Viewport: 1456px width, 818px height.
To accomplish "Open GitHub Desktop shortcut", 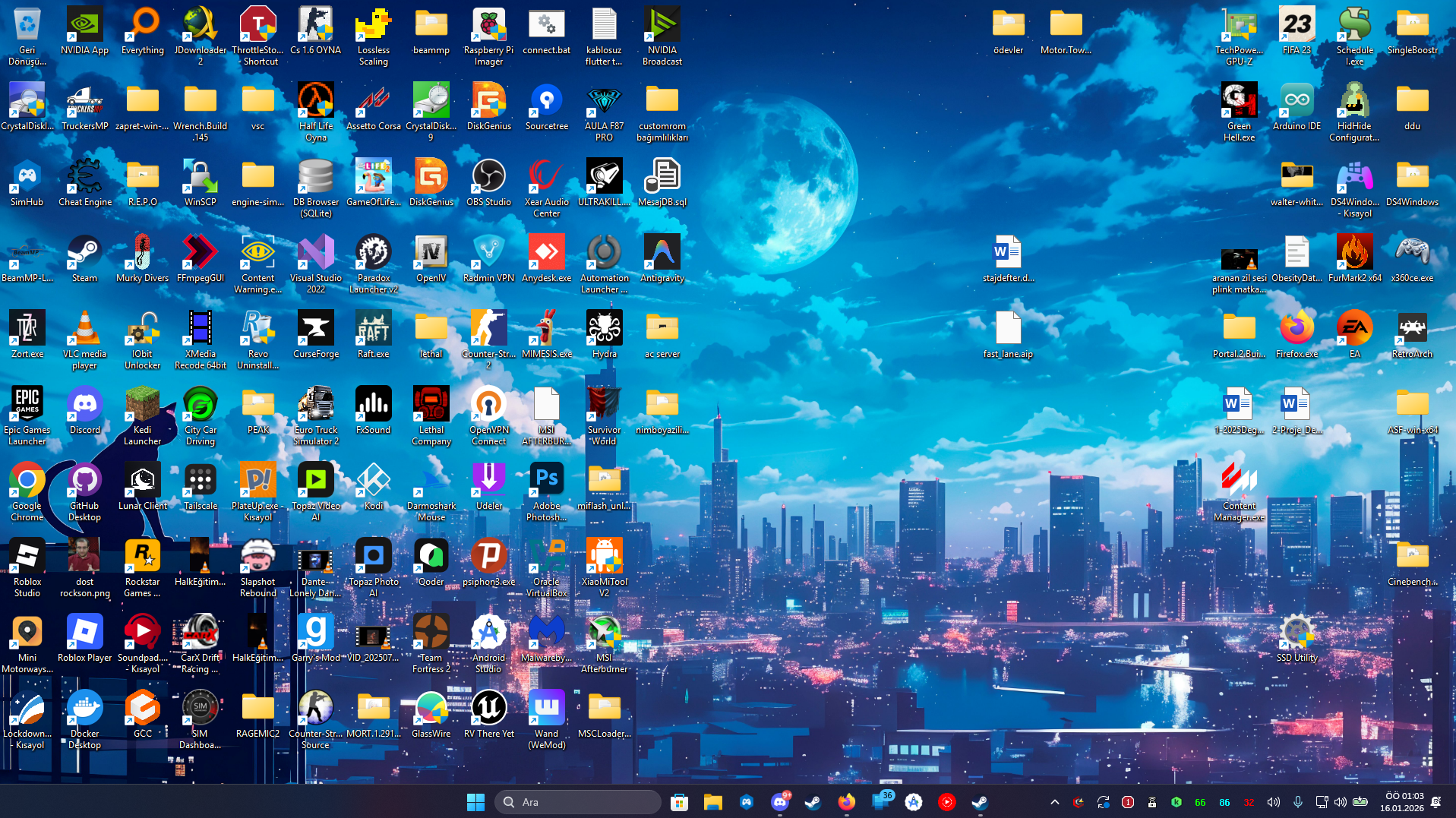I will (84, 491).
